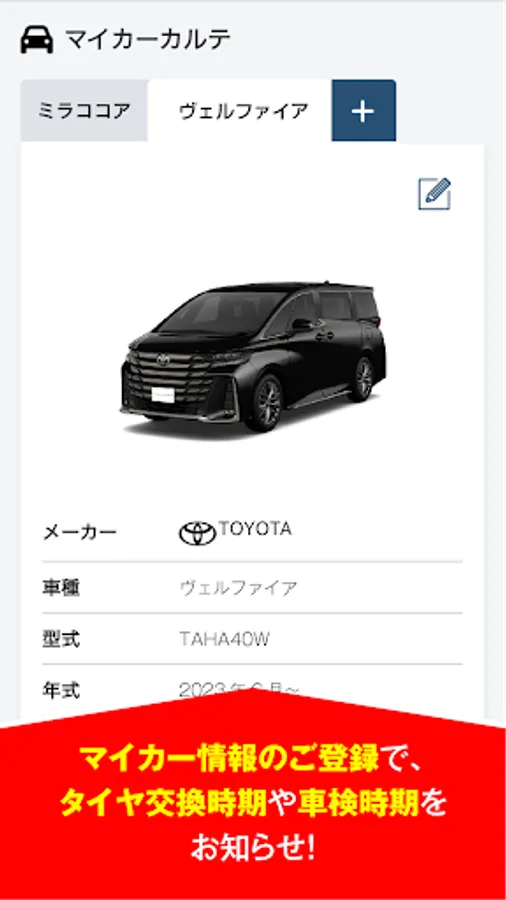The height and width of the screenshot is (900, 506).
Task: Click the TAHA40W model code value
Action: click(x=224, y=639)
